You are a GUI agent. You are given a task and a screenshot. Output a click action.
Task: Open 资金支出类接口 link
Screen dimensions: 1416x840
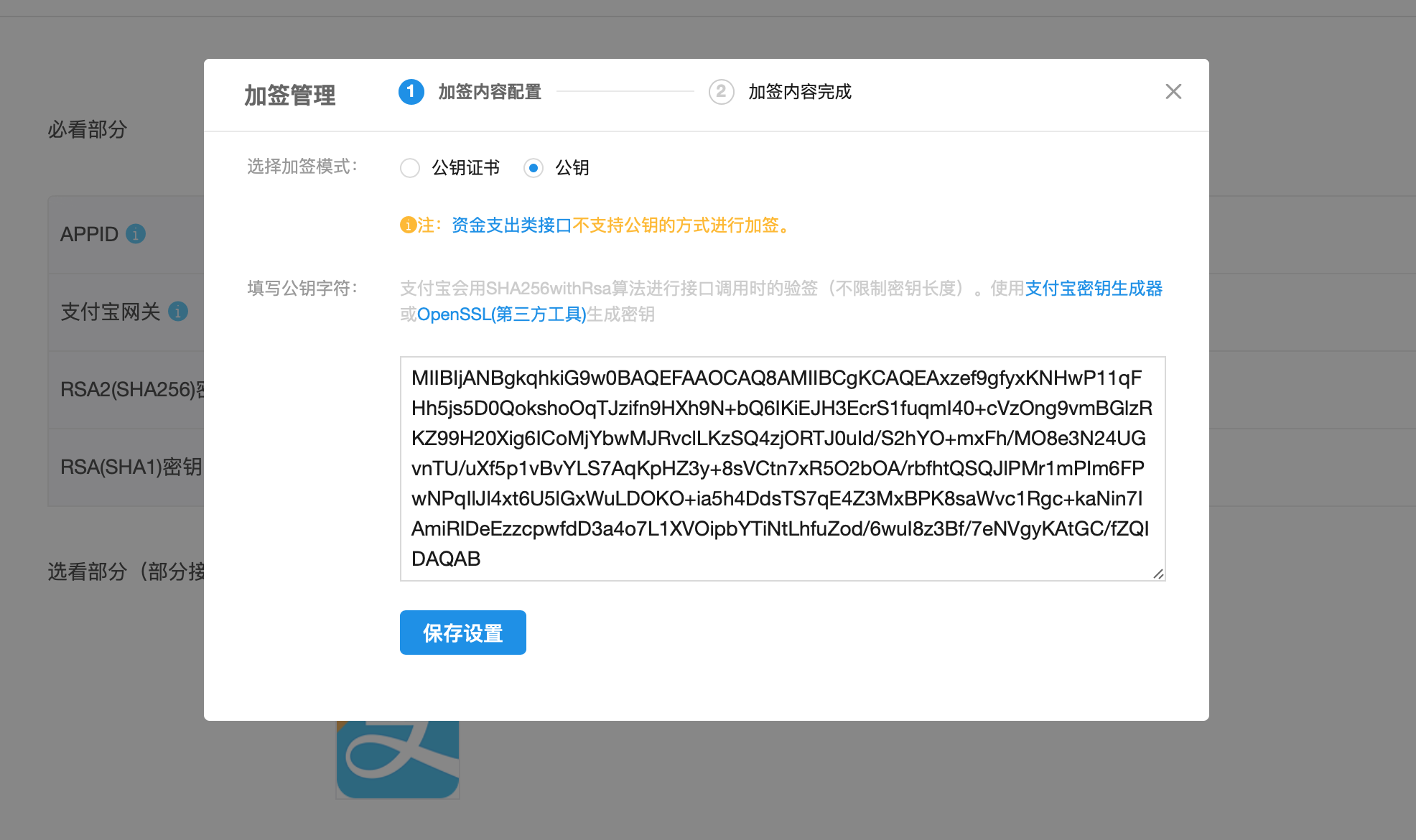point(511,225)
